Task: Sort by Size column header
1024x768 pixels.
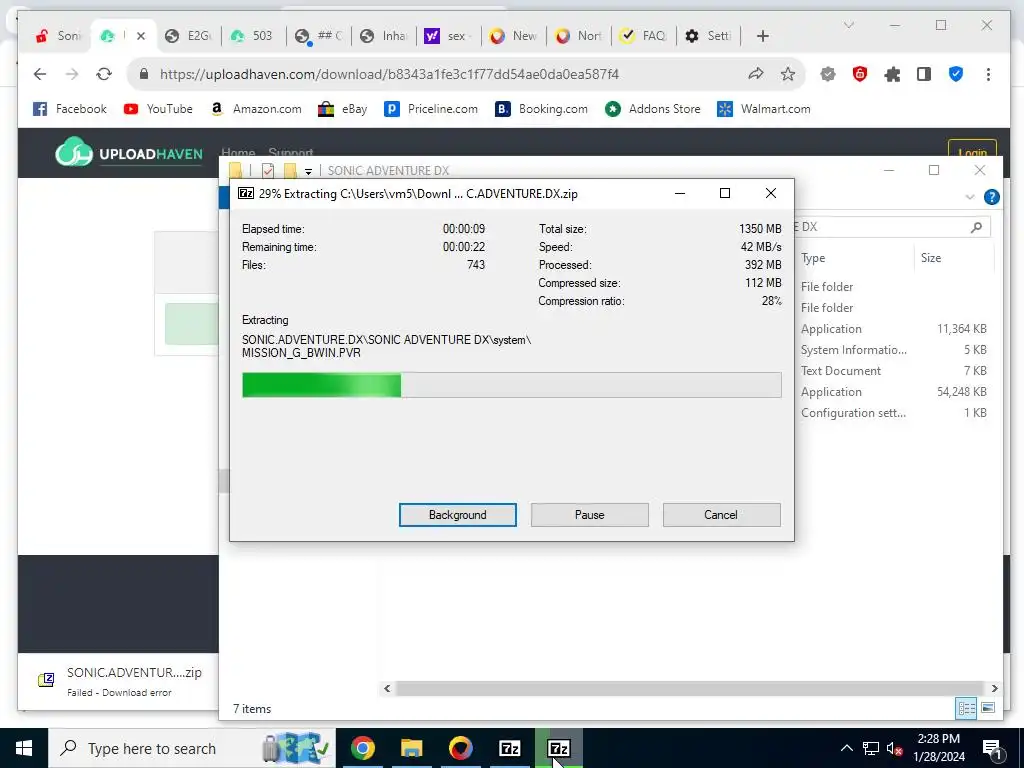Action: (x=953, y=258)
